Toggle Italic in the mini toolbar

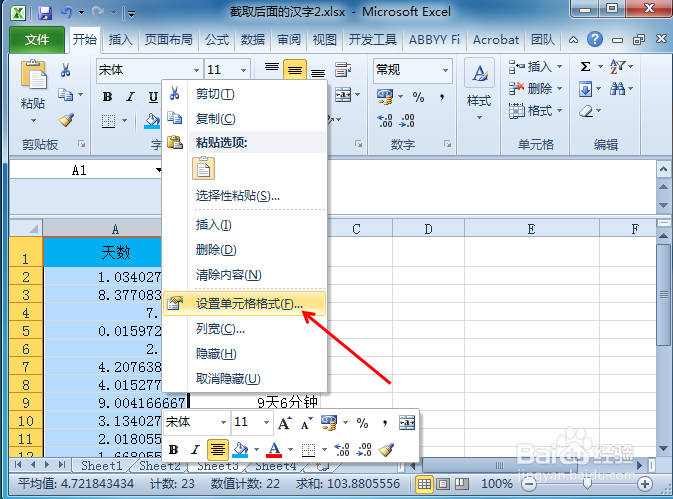(x=195, y=450)
